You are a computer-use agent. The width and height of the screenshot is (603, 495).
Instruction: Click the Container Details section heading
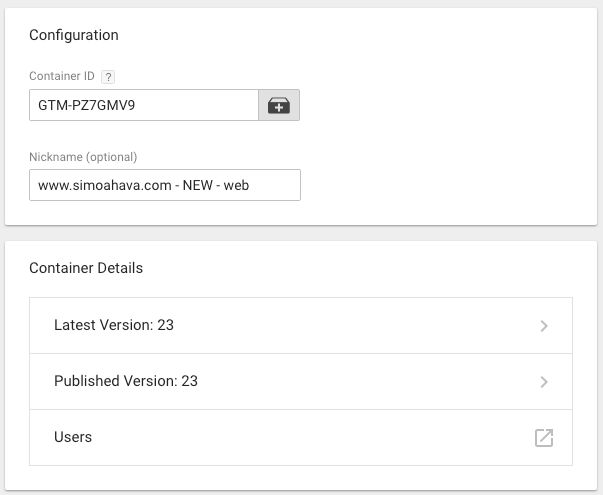pyautogui.click(x=86, y=268)
